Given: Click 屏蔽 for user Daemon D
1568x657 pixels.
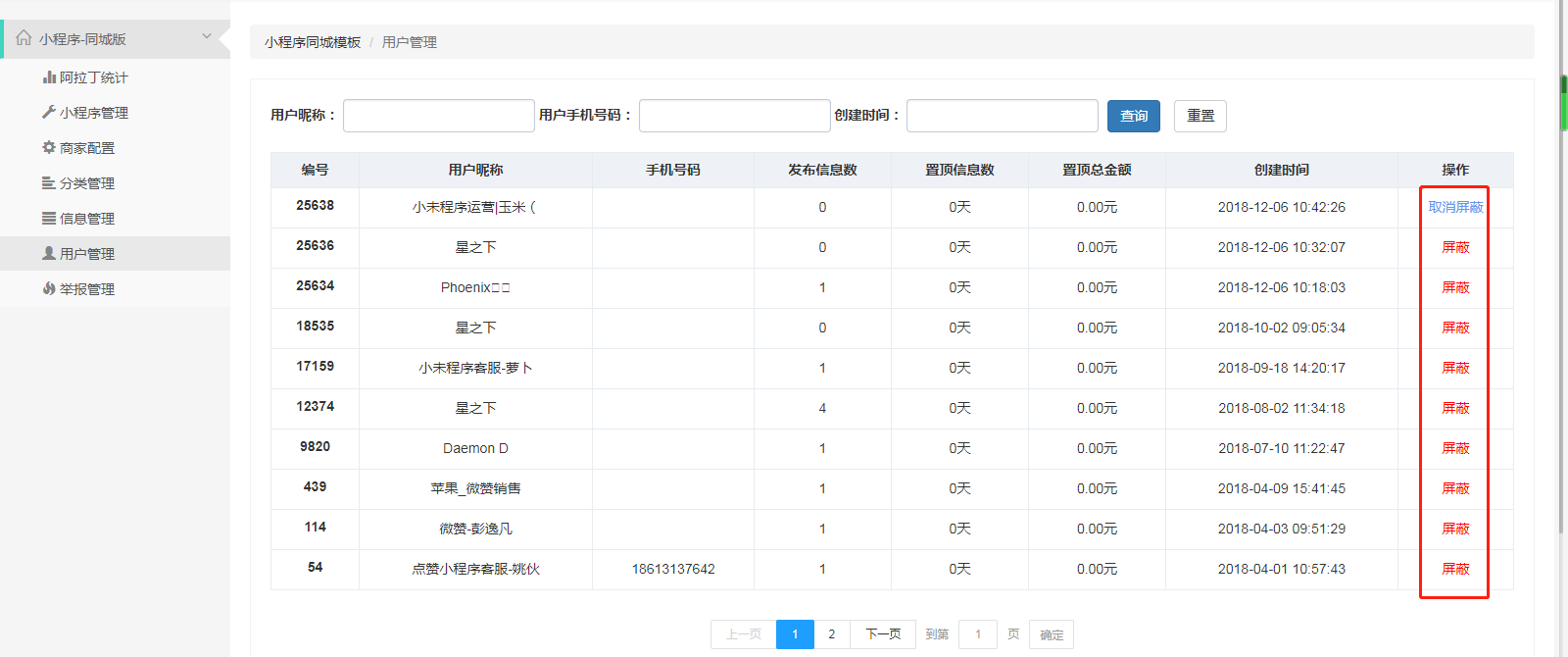Looking at the screenshot, I should click(x=1455, y=448).
